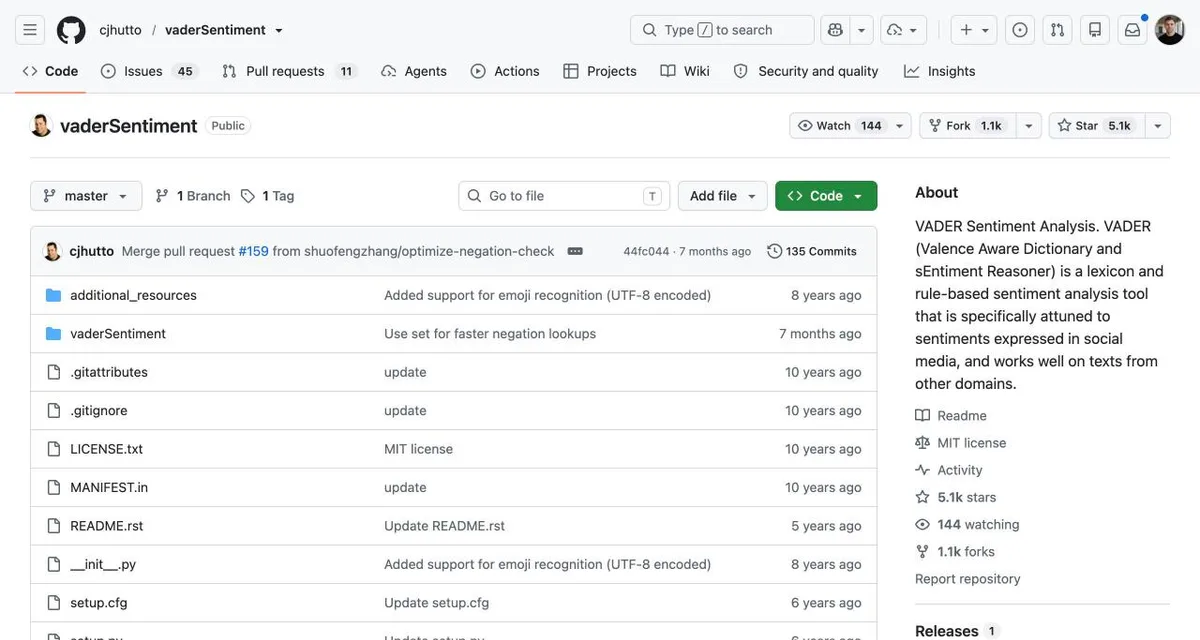Open the issues icon in top header
Image resolution: width=1200 pixels, height=640 pixels.
(x=1020, y=30)
